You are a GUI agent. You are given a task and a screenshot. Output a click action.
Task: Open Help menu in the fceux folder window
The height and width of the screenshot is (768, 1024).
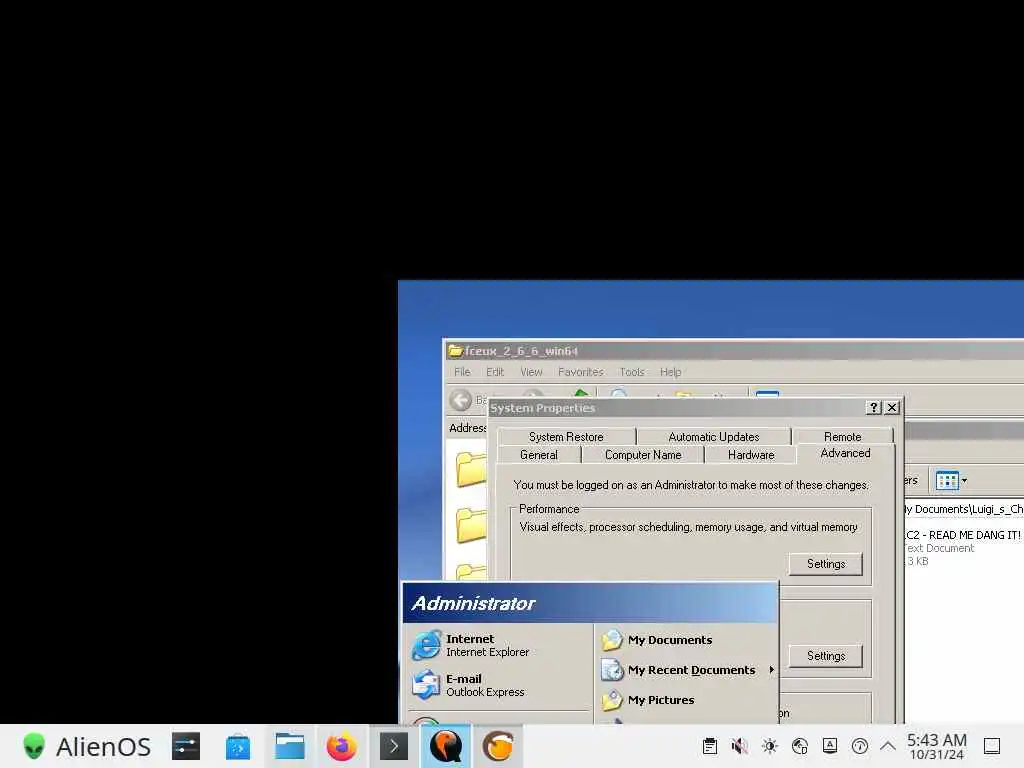(670, 372)
